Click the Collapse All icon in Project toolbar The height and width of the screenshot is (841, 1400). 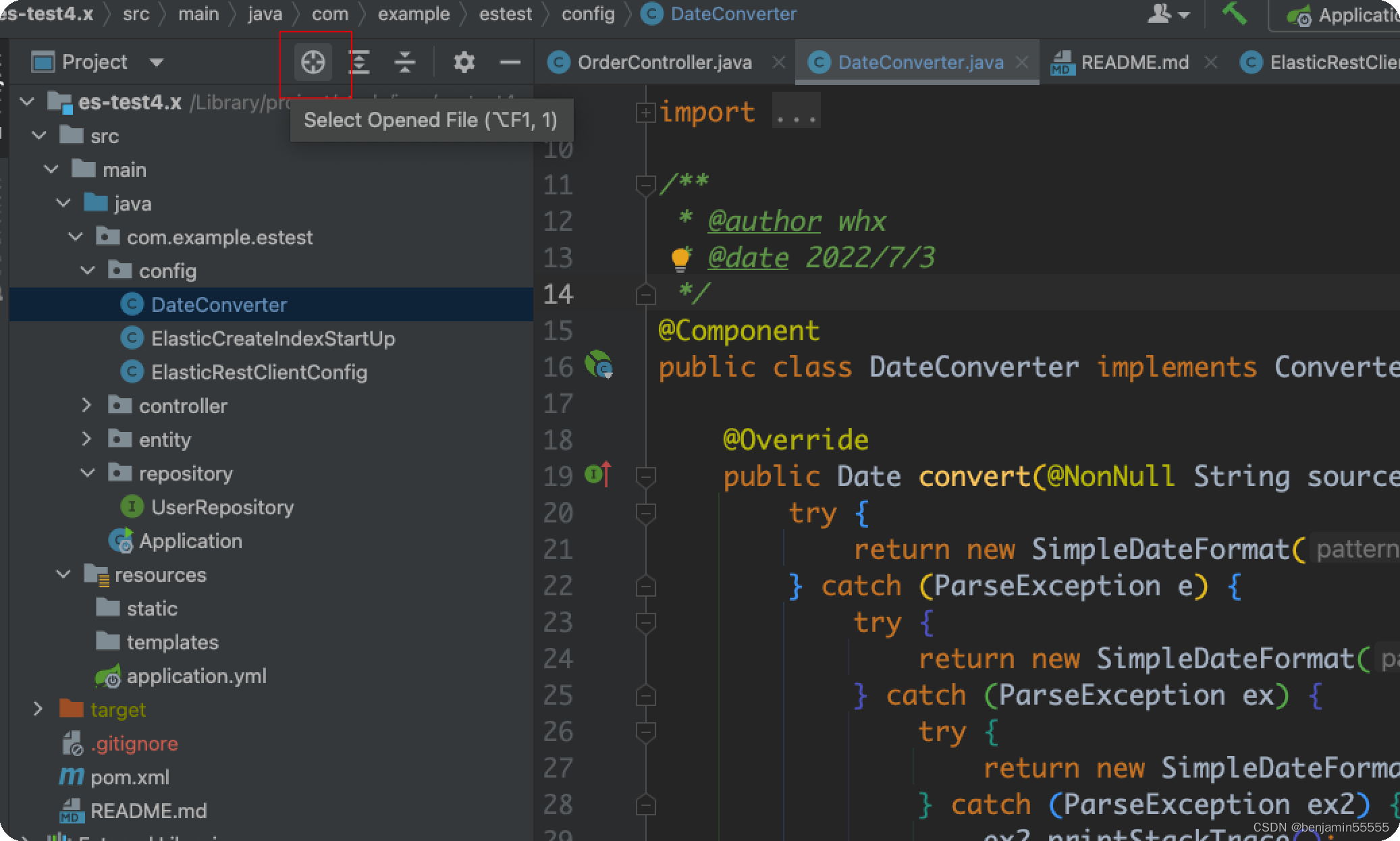[404, 62]
